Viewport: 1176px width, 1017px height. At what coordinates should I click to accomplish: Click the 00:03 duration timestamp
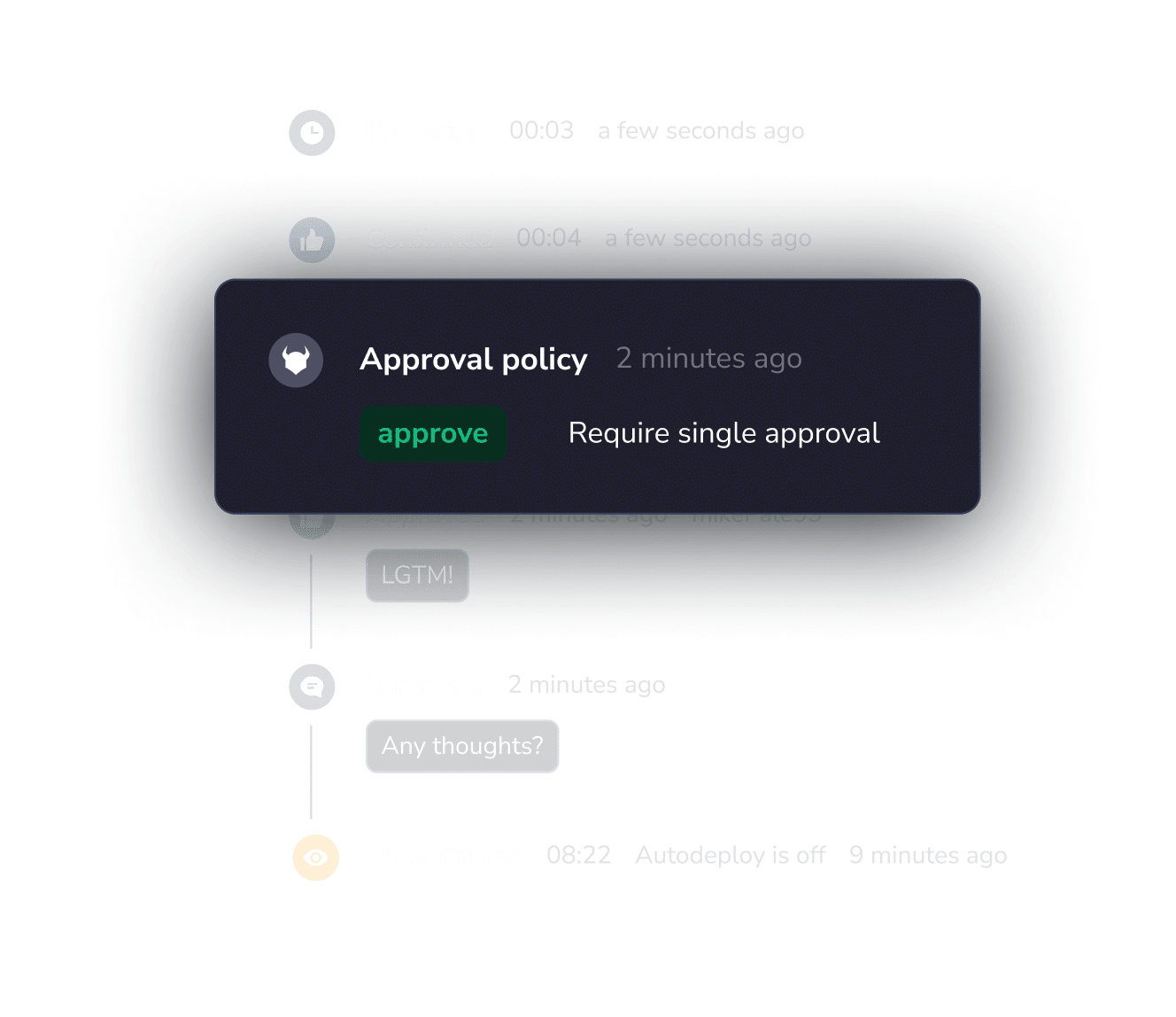[542, 130]
